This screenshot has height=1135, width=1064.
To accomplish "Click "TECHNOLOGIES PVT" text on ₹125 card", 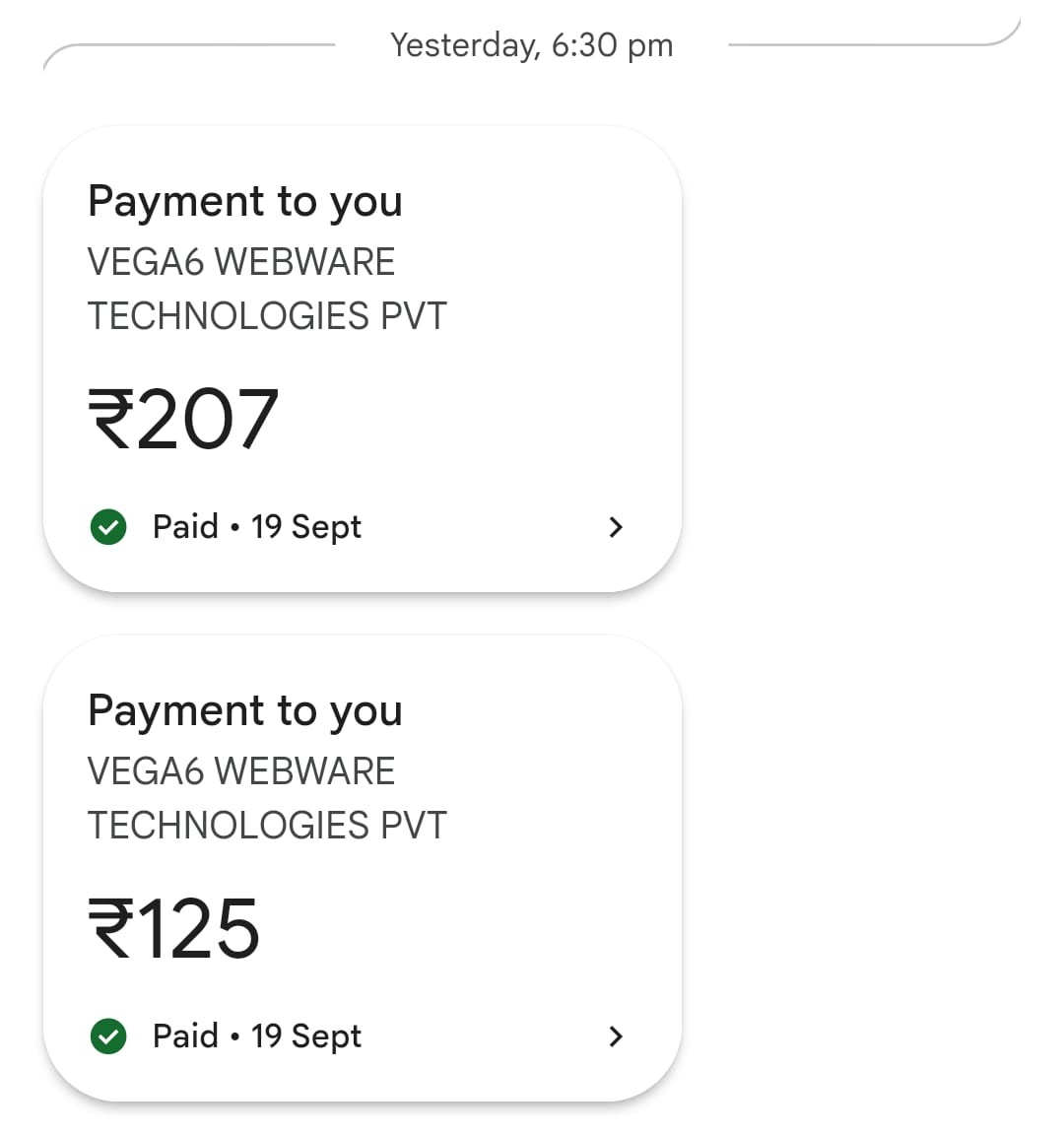I will pos(267,826).
